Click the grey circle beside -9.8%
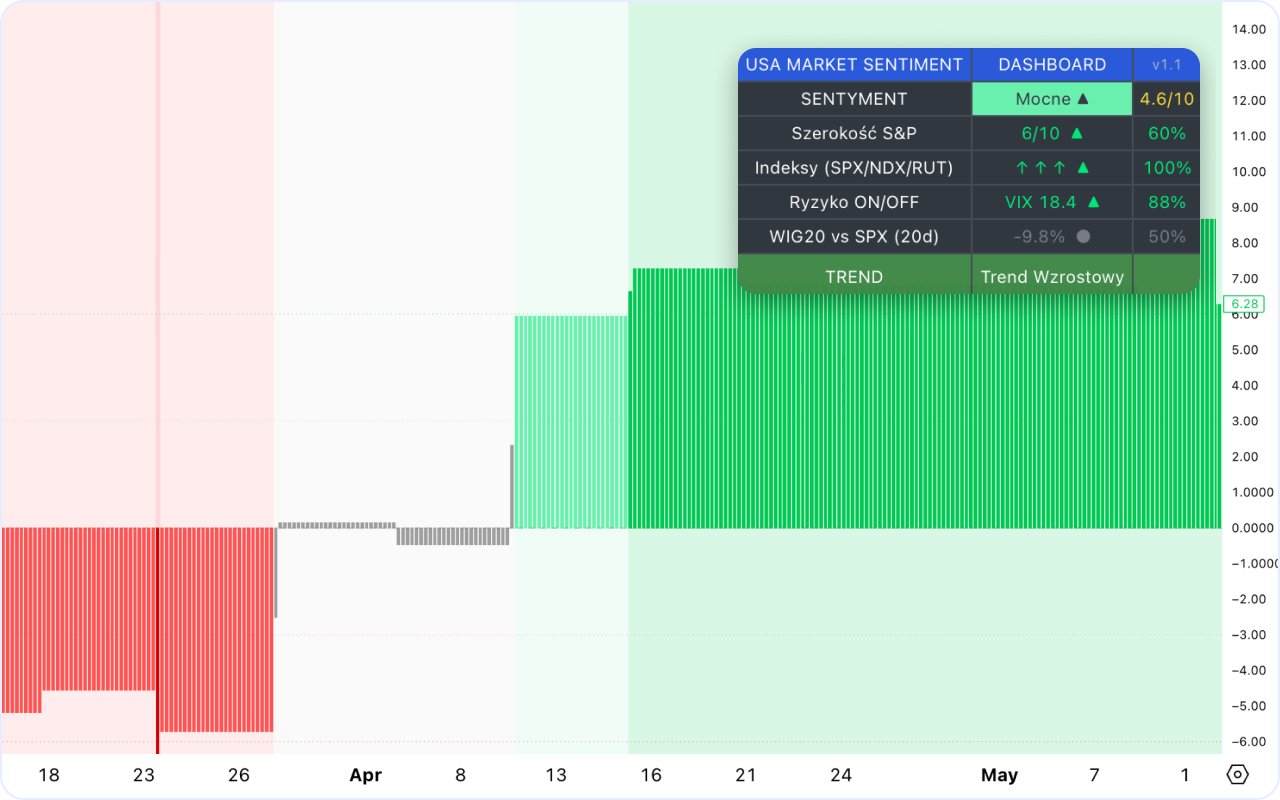This screenshot has width=1280, height=800. (1083, 237)
